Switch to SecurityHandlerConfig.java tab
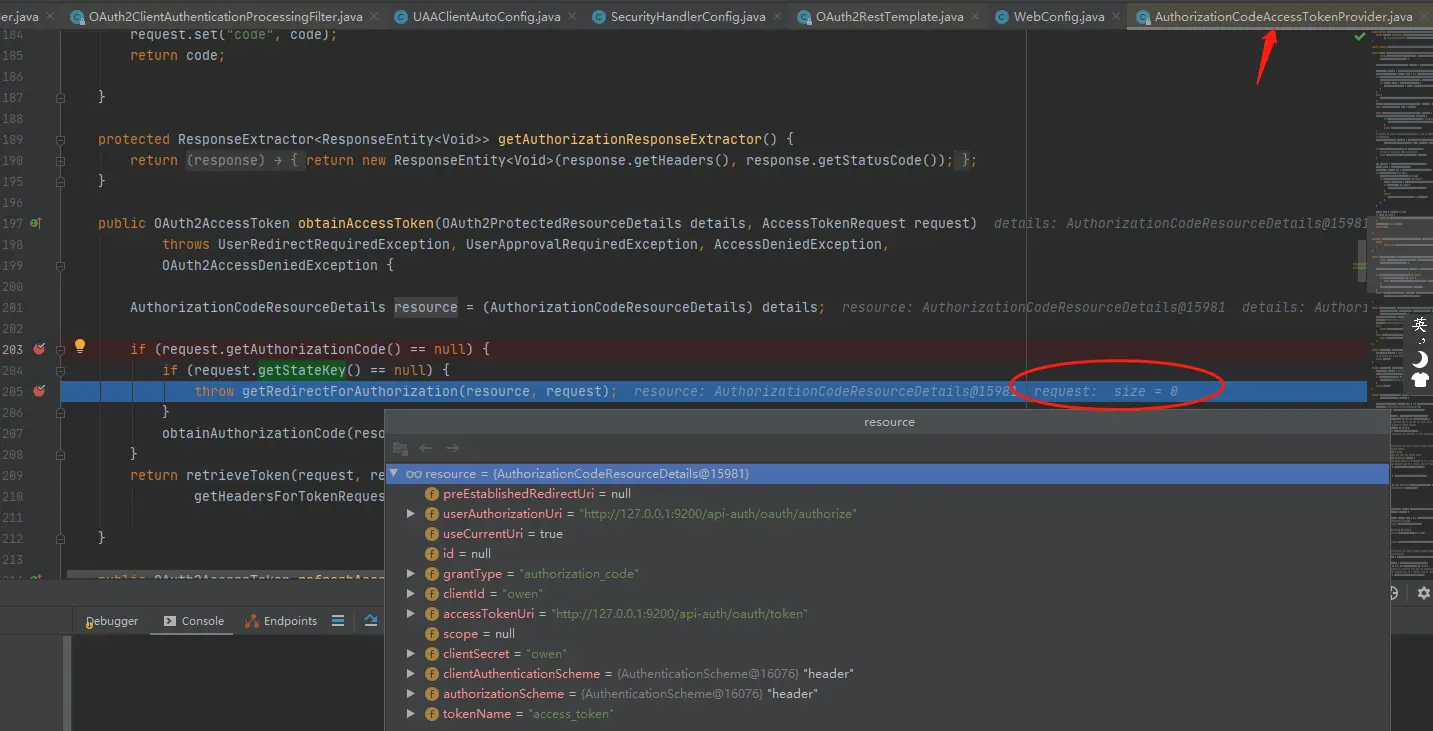1433x731 pixels. click(685, 17)
